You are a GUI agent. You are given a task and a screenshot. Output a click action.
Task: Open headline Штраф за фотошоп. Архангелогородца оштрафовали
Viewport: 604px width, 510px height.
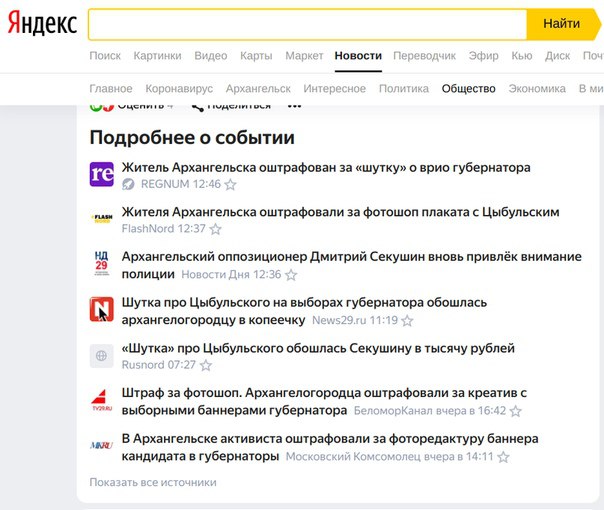tap(324, 401)
